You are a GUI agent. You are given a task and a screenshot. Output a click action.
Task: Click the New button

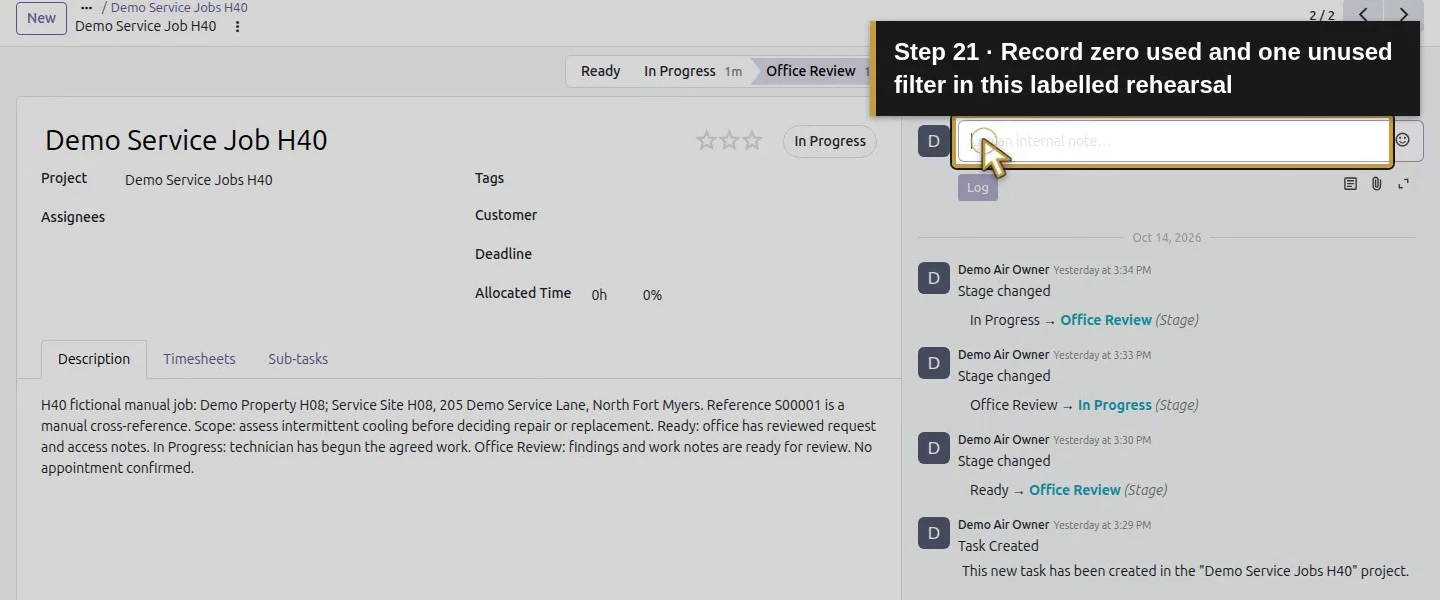coord(41,18)
